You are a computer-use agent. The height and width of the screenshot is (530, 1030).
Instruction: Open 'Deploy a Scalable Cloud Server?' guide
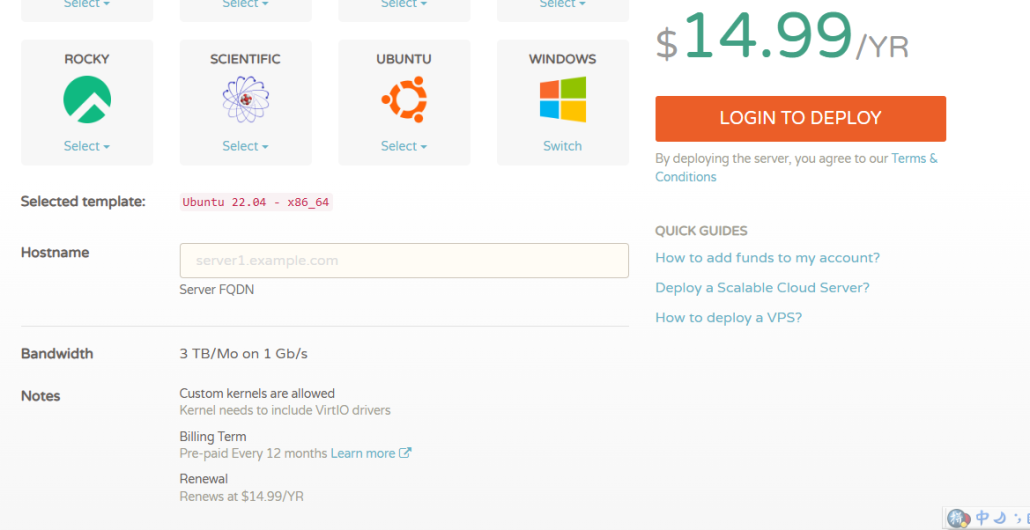(762, 288)
